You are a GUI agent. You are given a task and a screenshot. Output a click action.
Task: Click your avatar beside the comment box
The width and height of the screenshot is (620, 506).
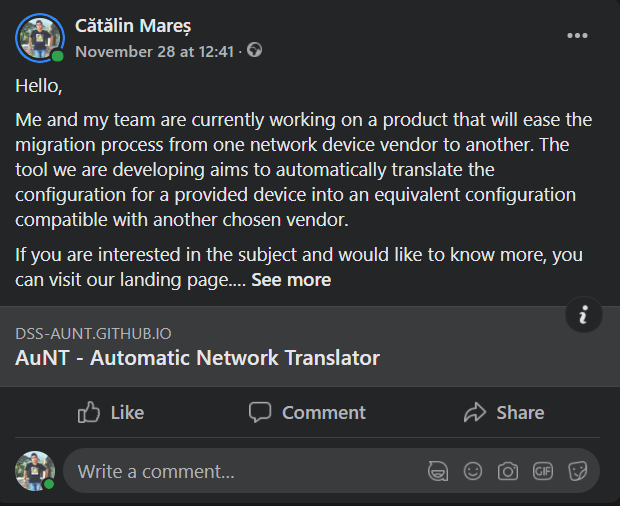pos(34,470)
